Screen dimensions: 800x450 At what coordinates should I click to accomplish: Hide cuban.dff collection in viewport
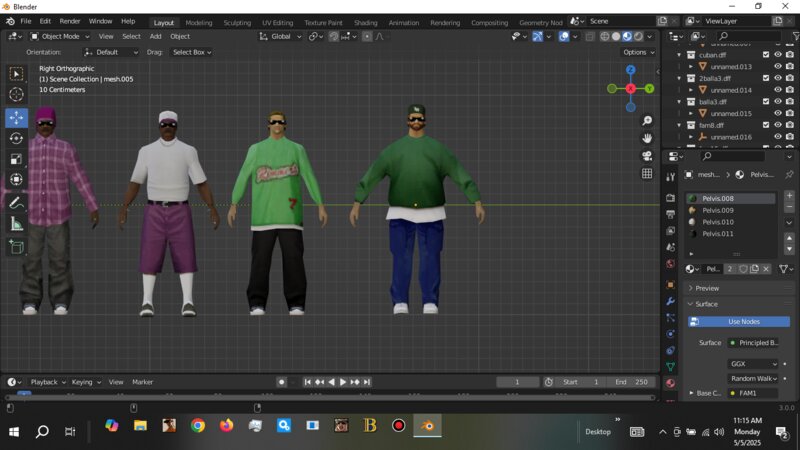778,55
